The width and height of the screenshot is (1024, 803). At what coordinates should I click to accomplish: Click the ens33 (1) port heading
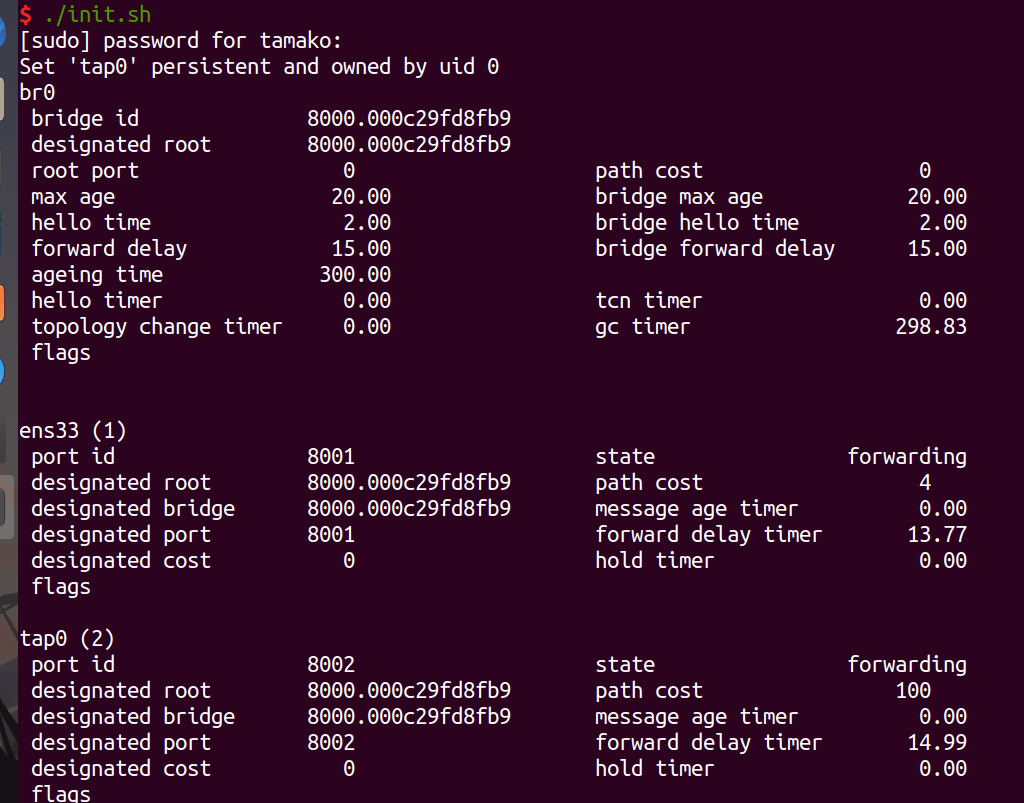click(72, 430)
